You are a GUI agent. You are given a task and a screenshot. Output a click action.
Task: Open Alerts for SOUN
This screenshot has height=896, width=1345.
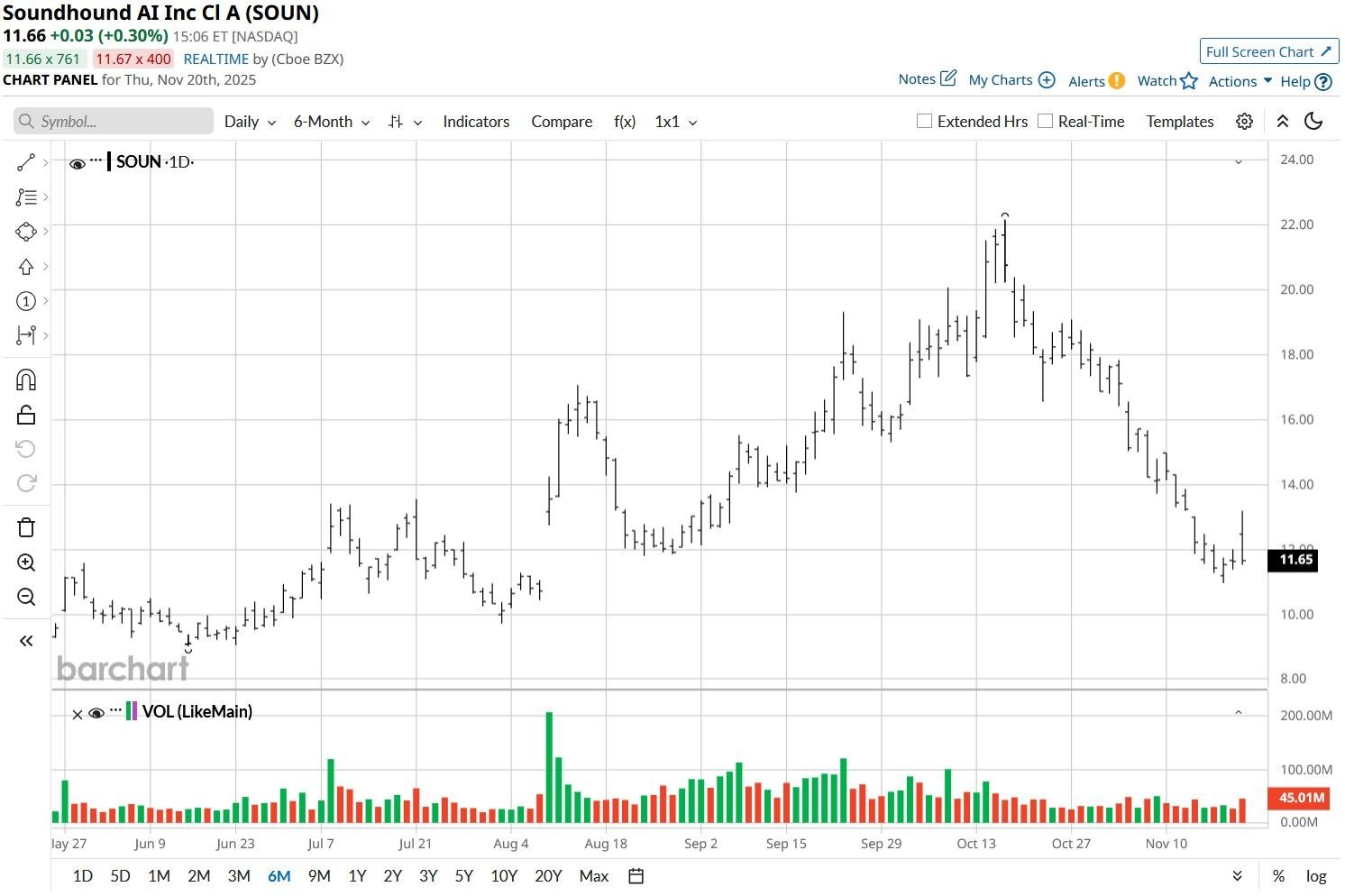(1096, 81)
